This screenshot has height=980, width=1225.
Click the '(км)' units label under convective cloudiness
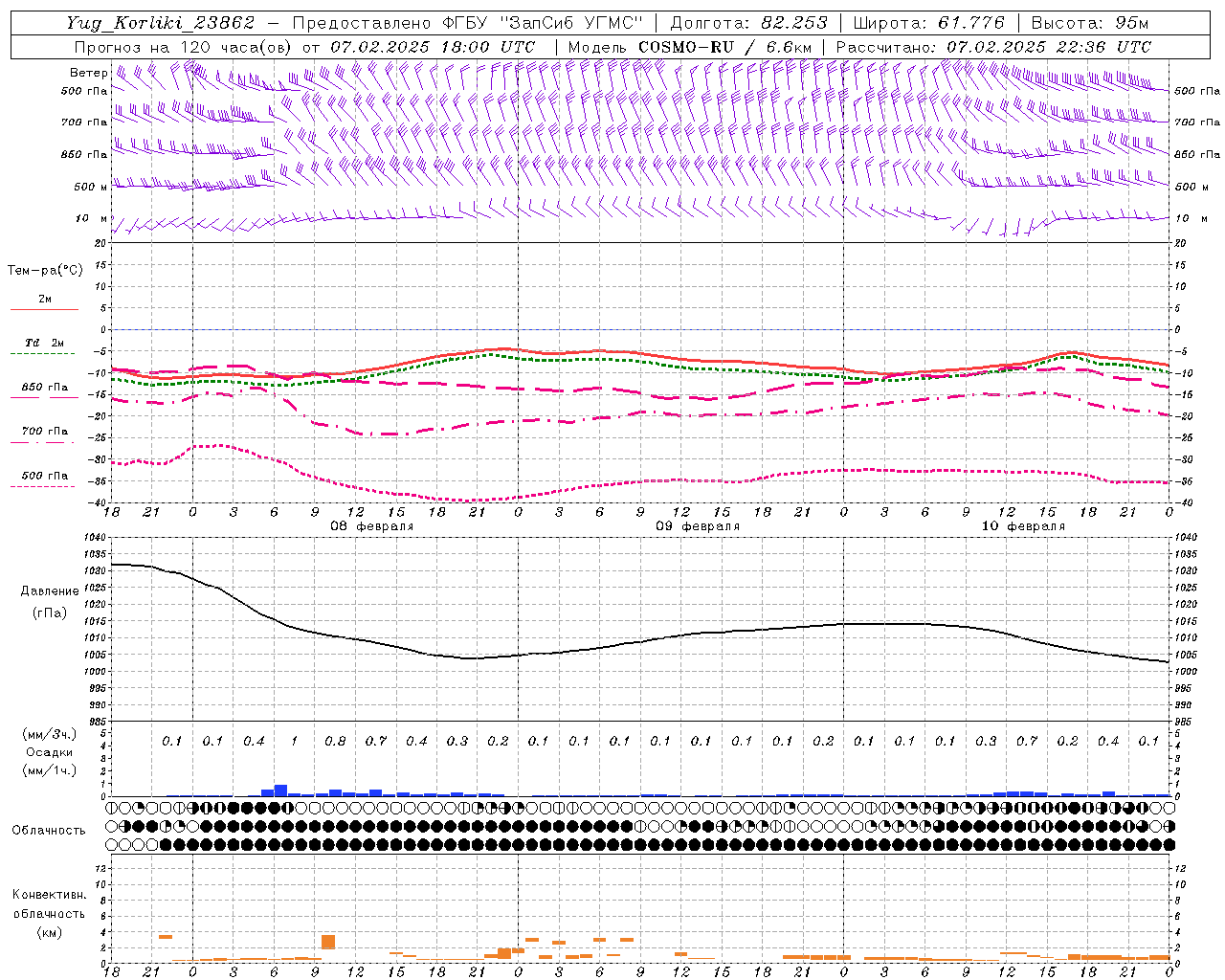pyautogui.click(x=49, y=932)
